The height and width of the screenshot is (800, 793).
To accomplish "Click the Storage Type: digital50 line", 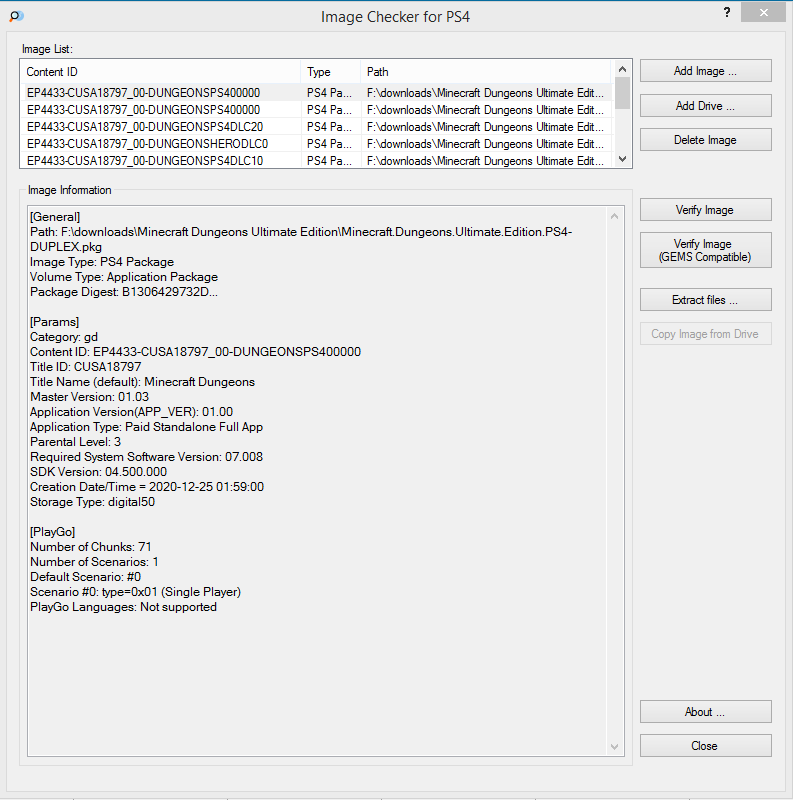I will [x=92, y=502].
